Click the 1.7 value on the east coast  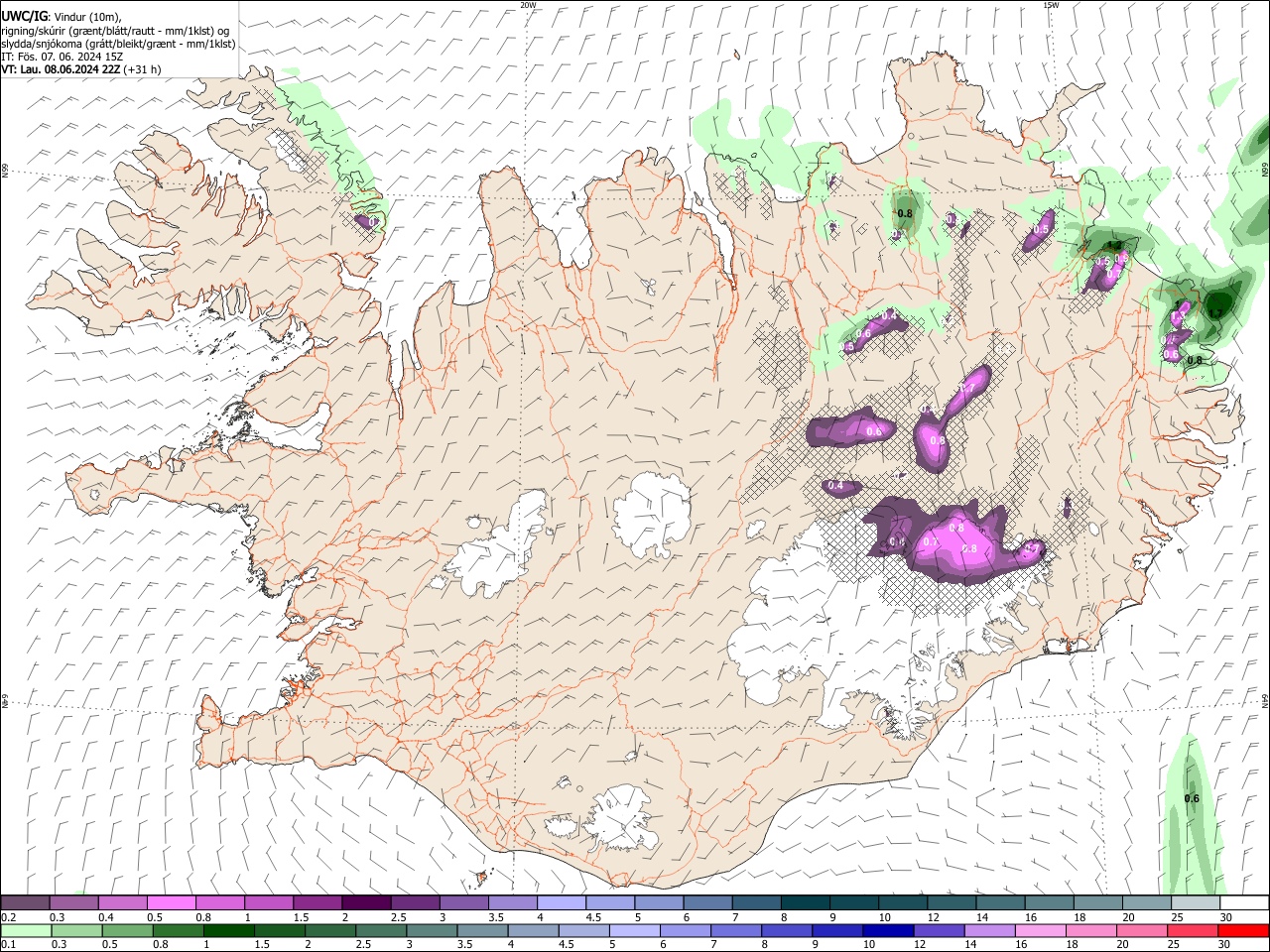[x=1214, y=313]
